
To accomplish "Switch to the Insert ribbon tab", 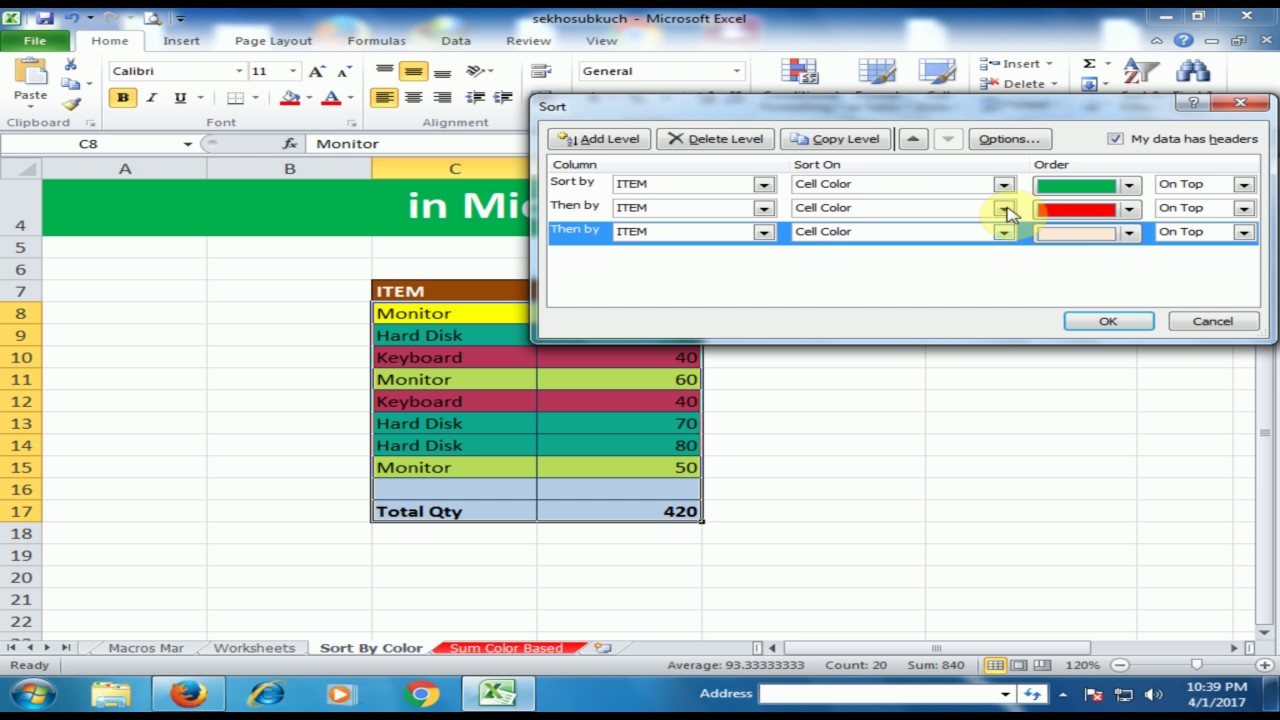I will point(181,41).
